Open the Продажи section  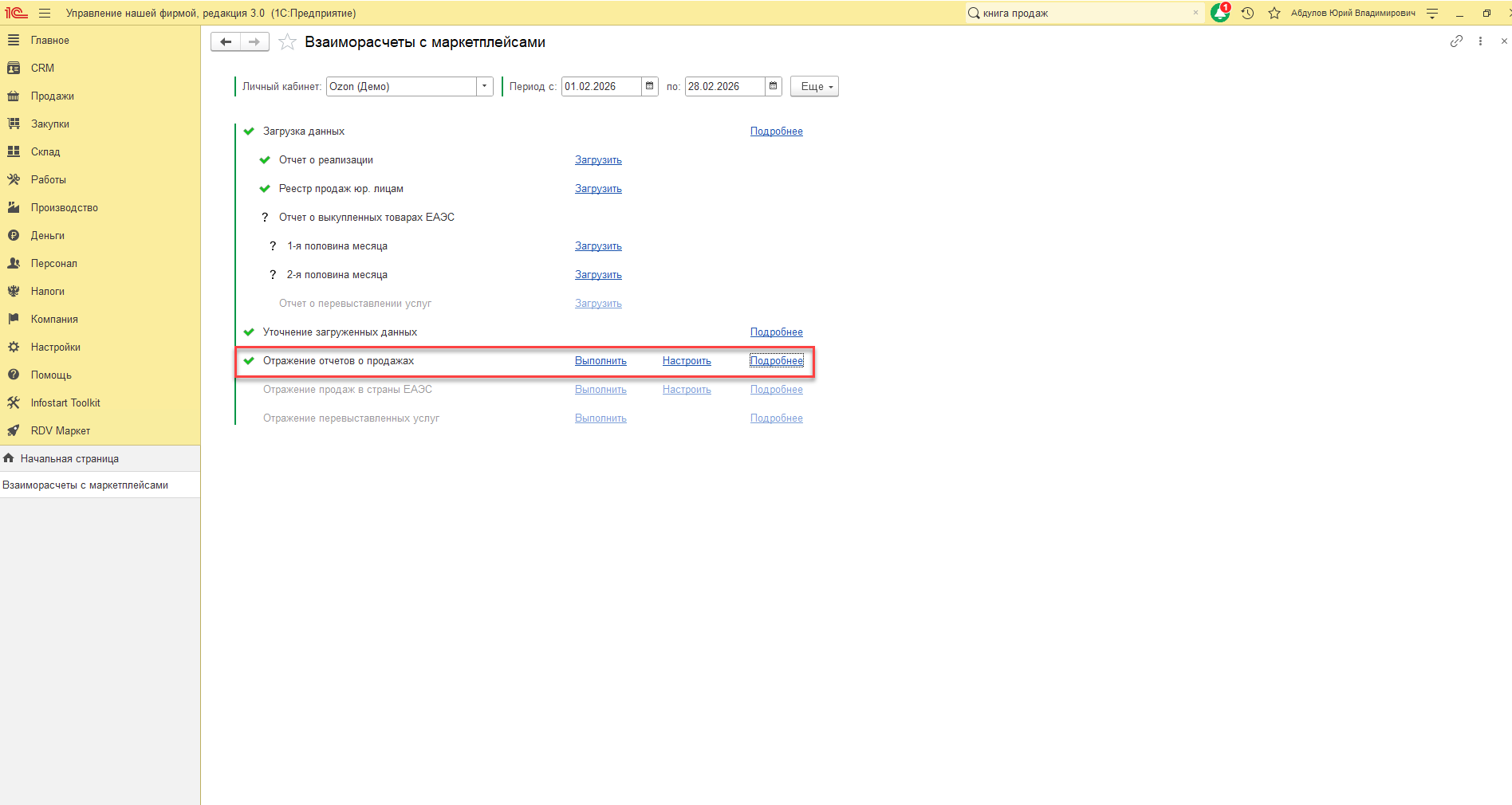(x=52, y=96)
